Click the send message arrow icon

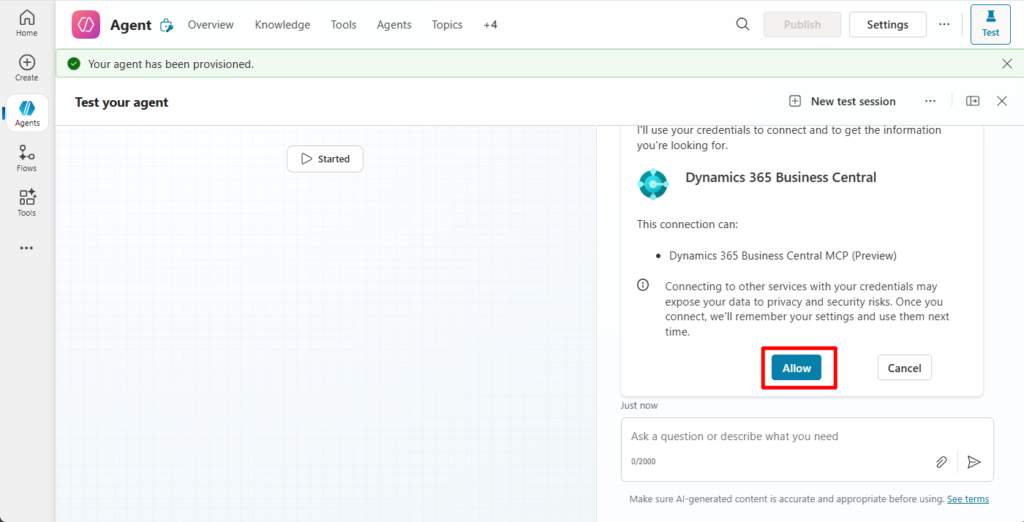point(973,461)
